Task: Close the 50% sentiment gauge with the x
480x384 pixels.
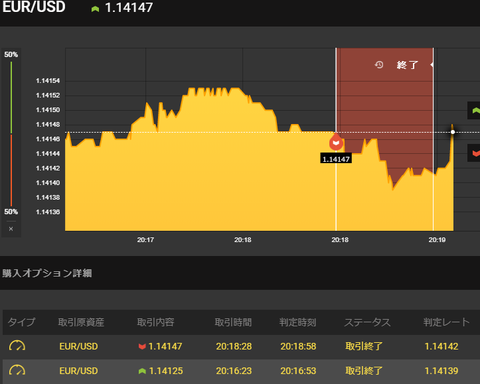Action: coord(11,229)
